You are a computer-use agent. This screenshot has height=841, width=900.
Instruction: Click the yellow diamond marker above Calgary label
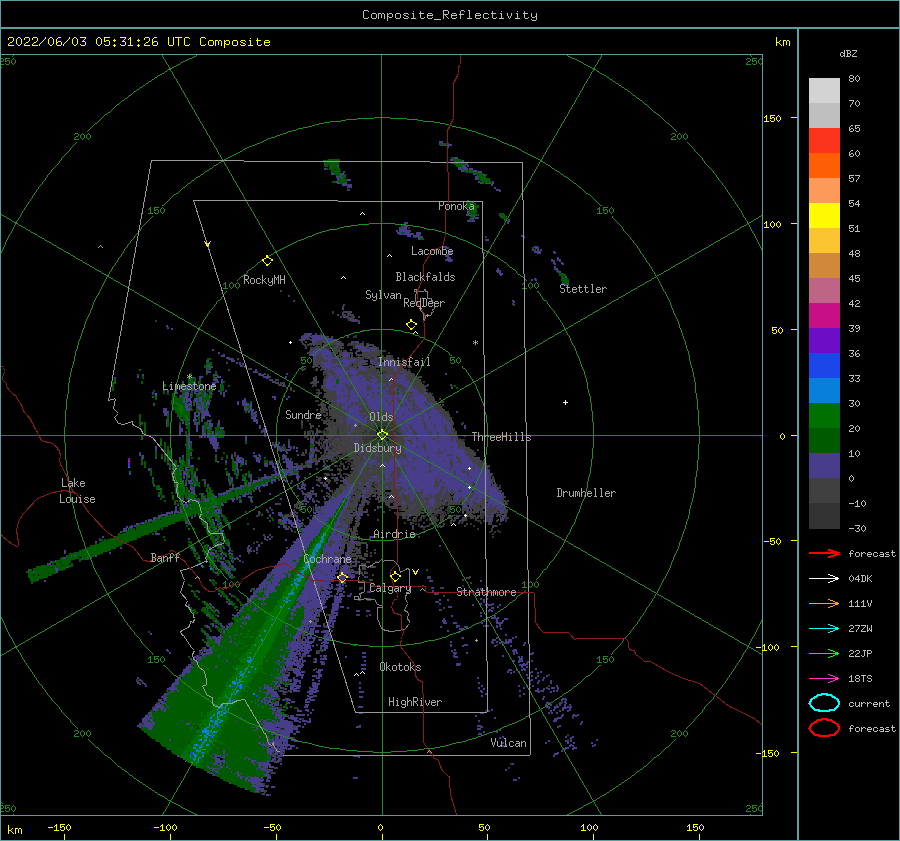[x=395, y=576]
